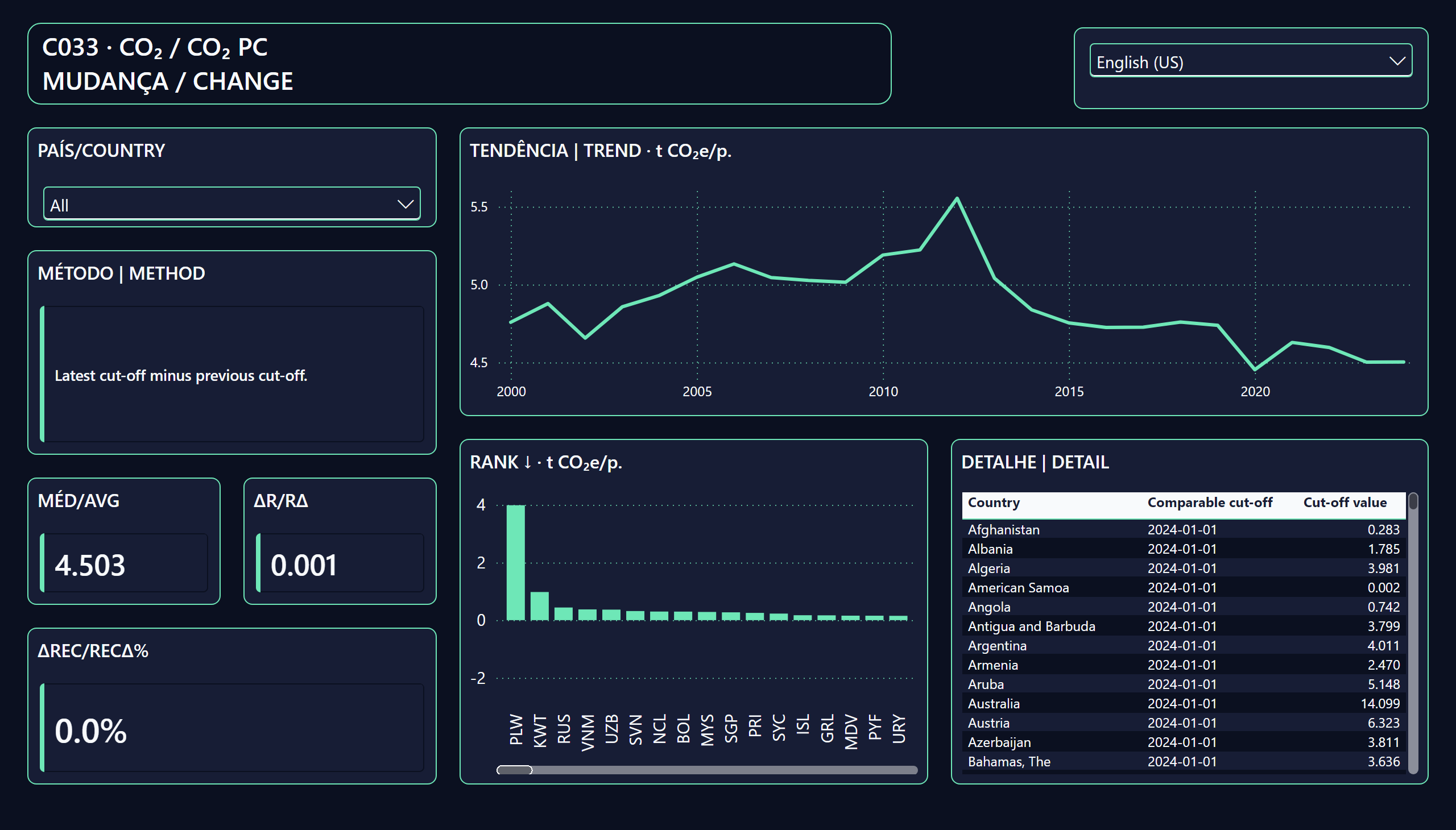Select the Afghanistan row in the detail table

coord(1184,530)
